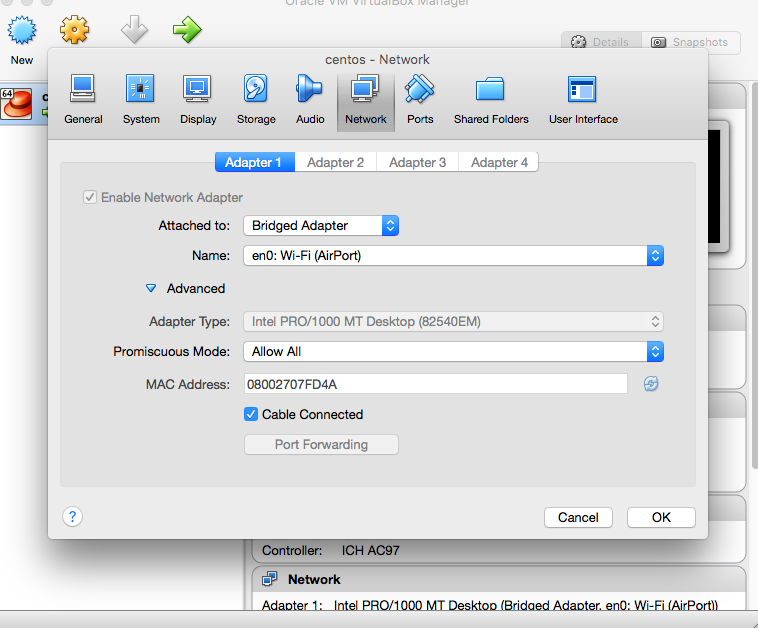758x628 pixels.
Task: Click the Port Forwarding button
Action: 321,444
